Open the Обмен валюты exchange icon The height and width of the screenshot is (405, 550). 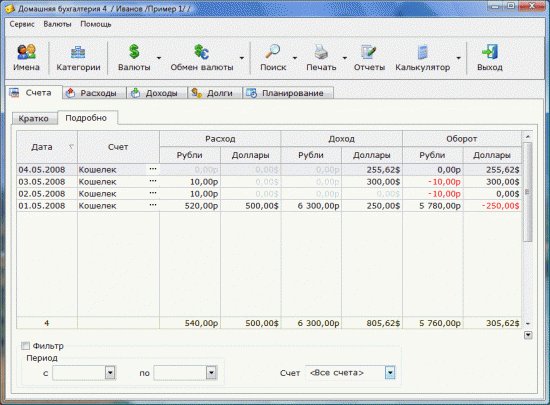201,52
